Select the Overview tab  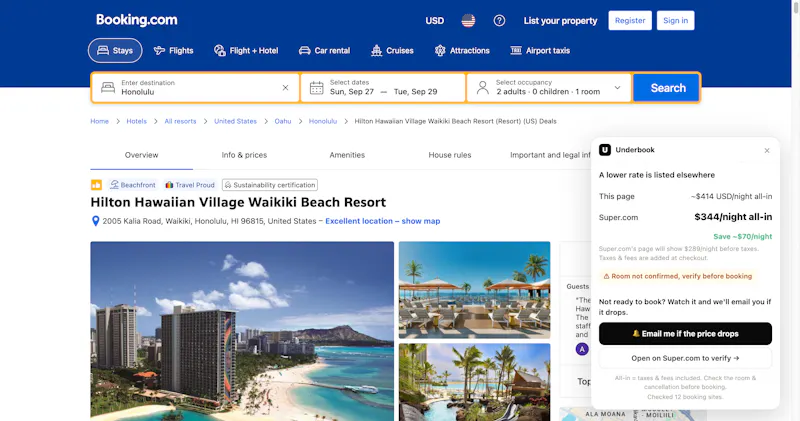click(141, 155)
